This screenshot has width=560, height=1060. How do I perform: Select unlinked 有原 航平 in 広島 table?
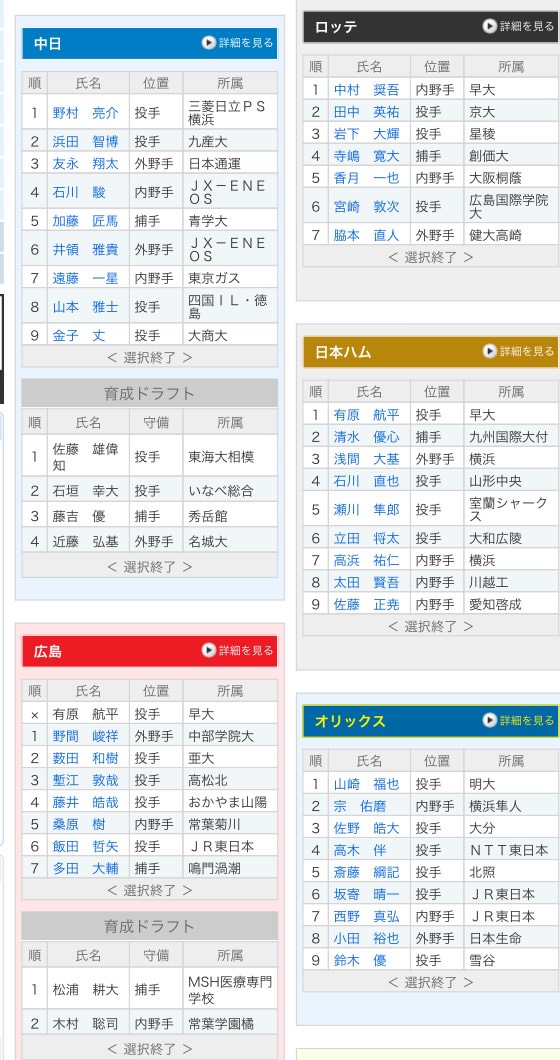click(x=85, y=714)
